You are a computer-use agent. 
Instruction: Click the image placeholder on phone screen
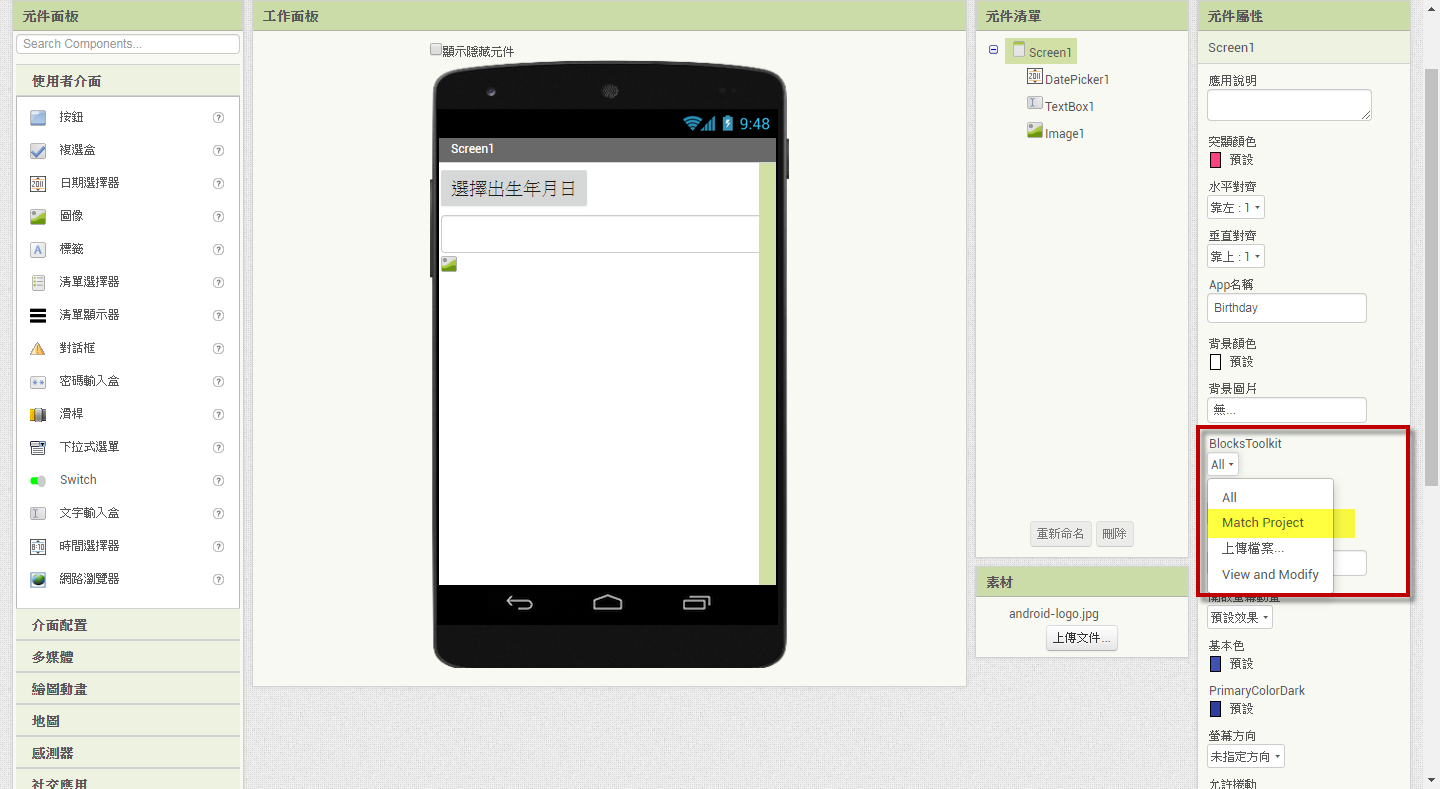(x=449, y=264)
